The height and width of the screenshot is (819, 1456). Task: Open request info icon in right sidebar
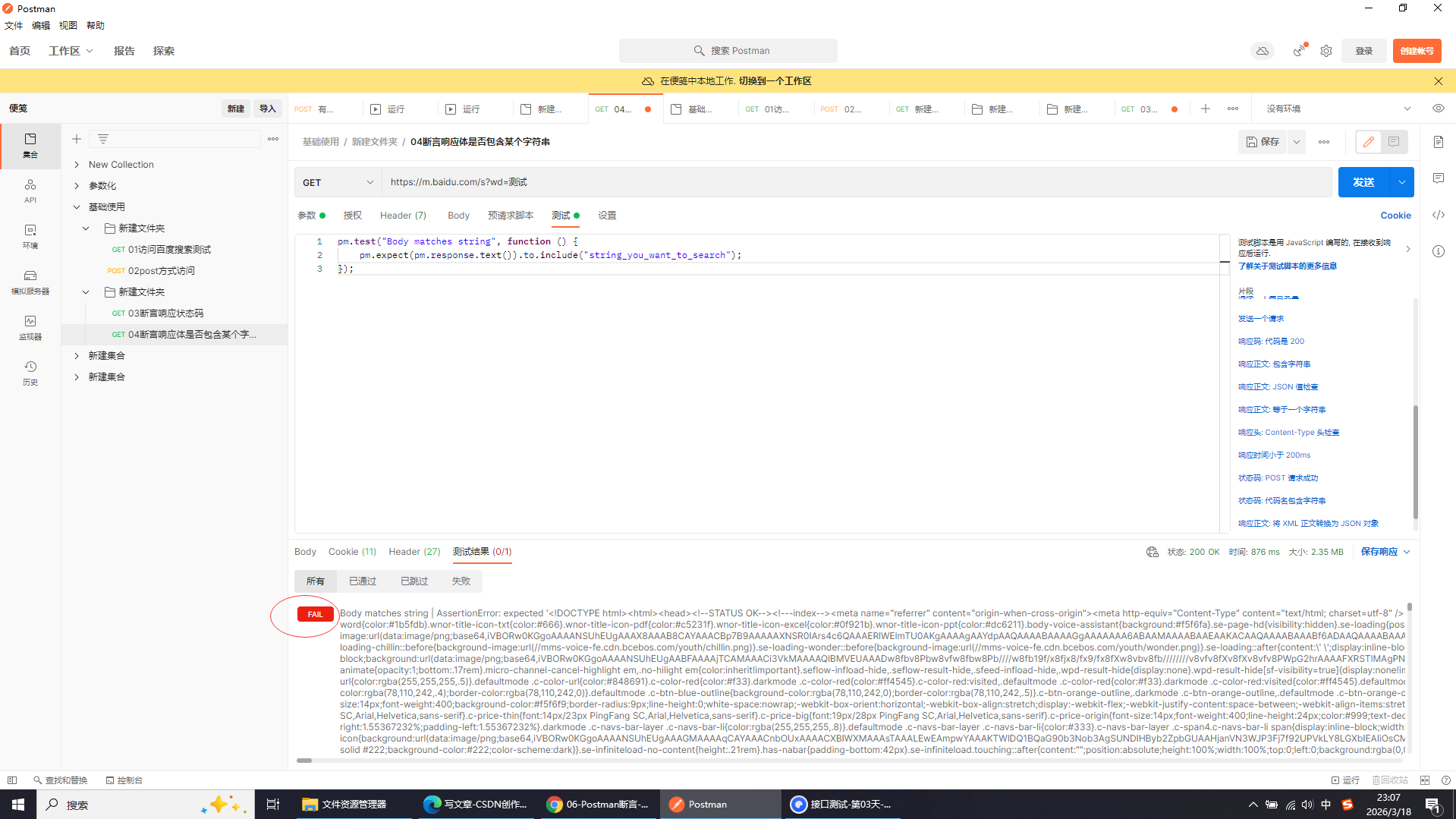pyautogui.click(x=1439, y=251)
